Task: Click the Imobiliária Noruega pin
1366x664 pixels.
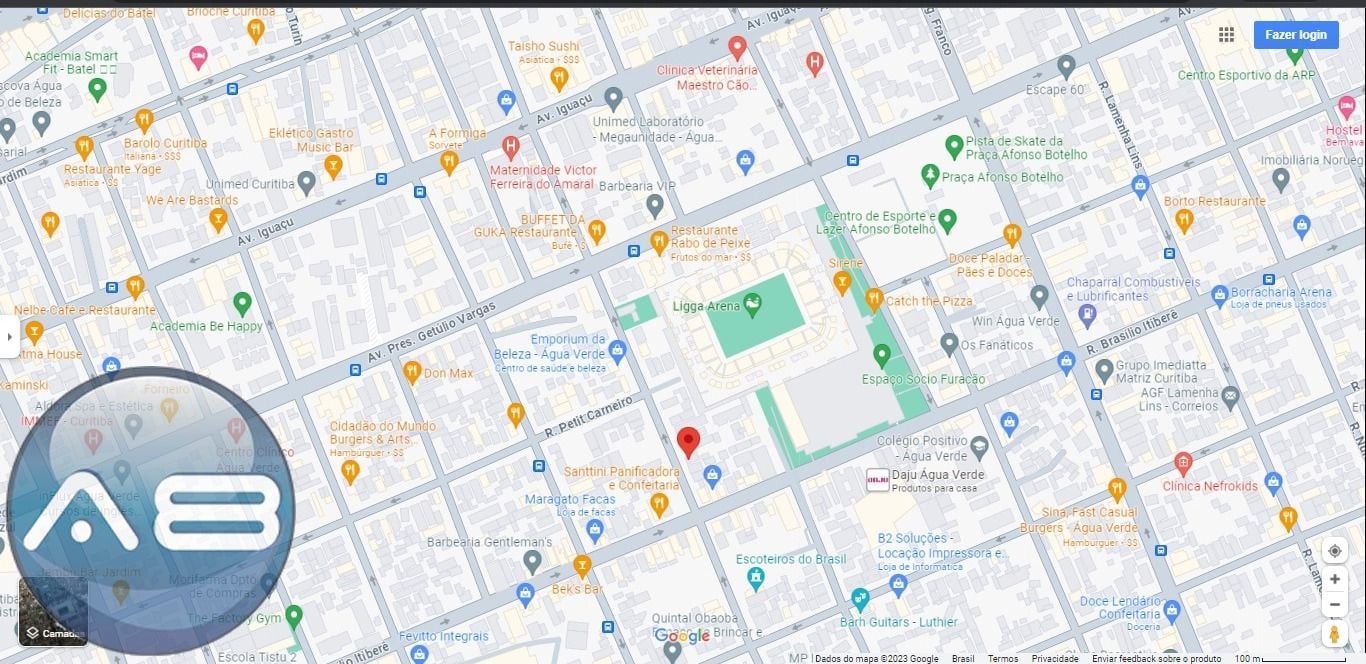Action: [x=1280, y=180]
